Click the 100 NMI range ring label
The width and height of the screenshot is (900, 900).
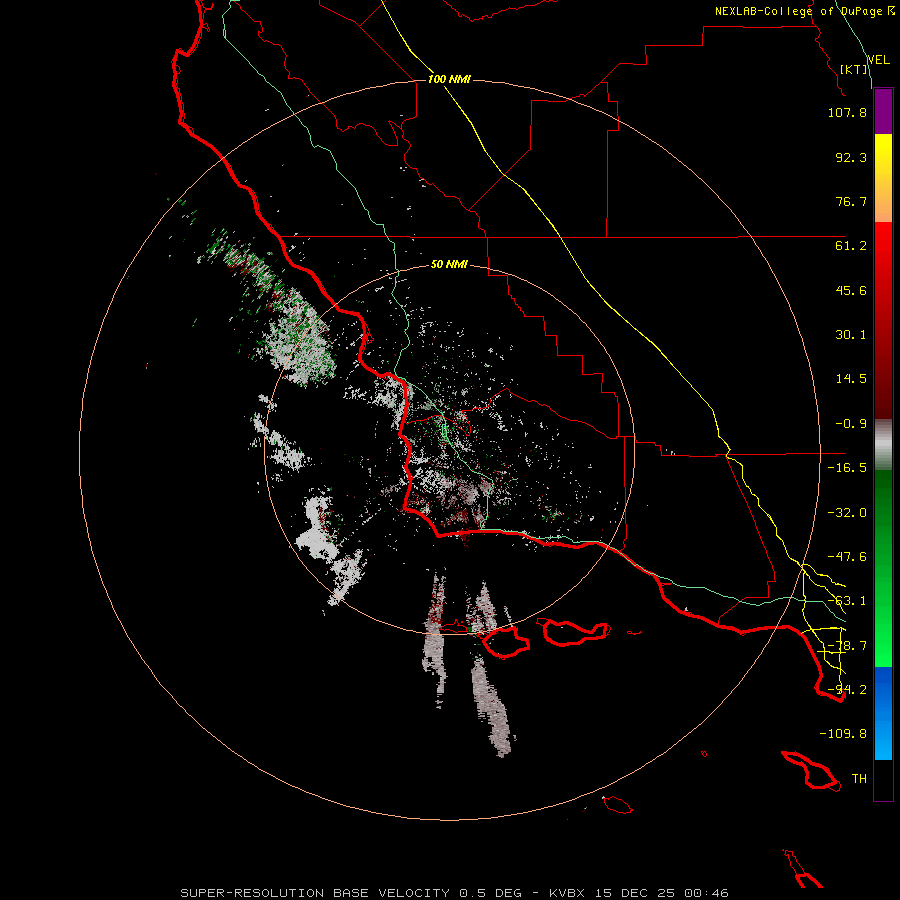pos(449,79)
